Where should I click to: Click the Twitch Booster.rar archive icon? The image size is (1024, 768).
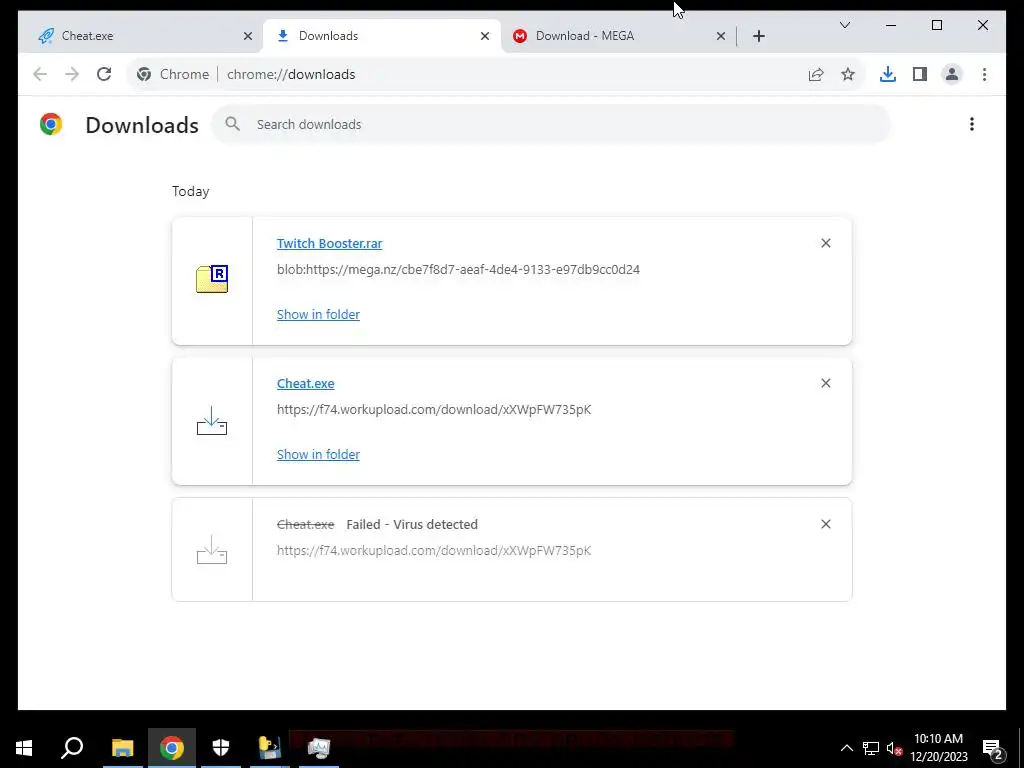click(x=212, y=280)
